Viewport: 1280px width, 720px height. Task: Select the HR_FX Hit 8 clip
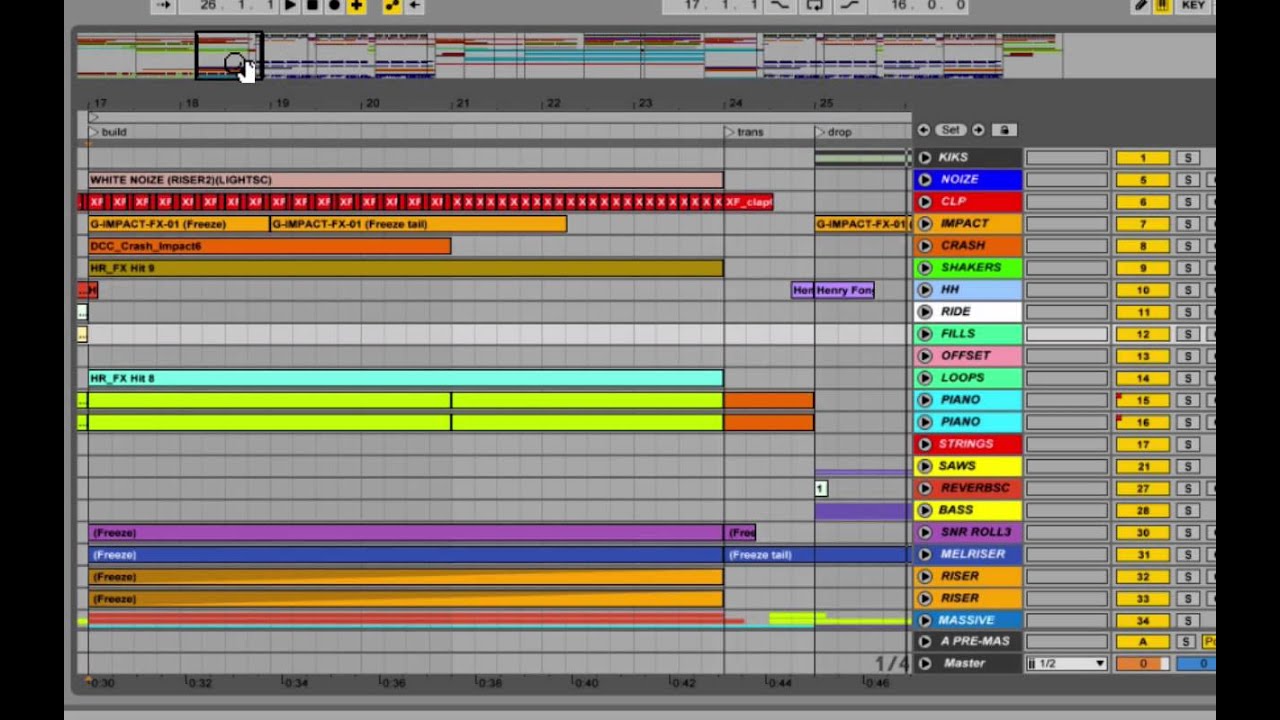[x=405, y=378]
